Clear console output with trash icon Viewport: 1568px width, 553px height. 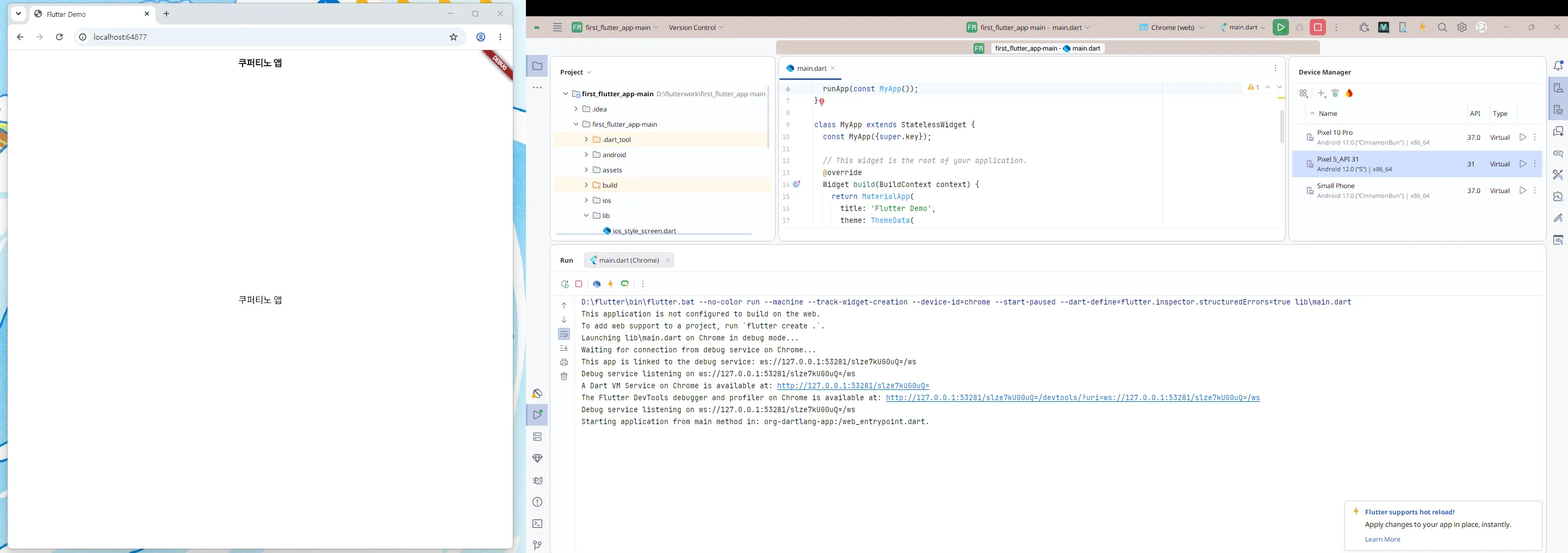tap(564, 377)
